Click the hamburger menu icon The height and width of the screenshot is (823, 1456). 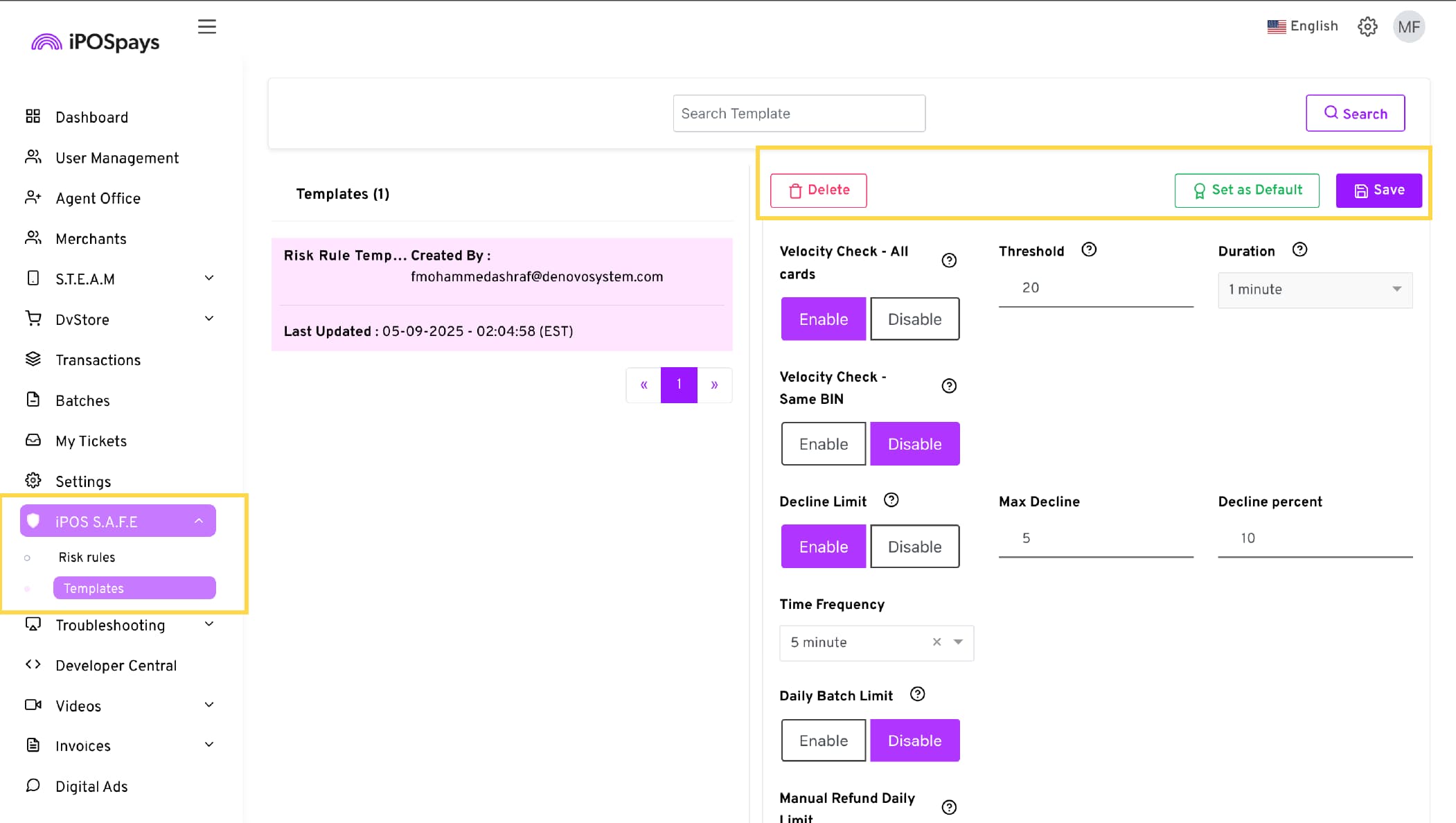[x=206, y=27]
